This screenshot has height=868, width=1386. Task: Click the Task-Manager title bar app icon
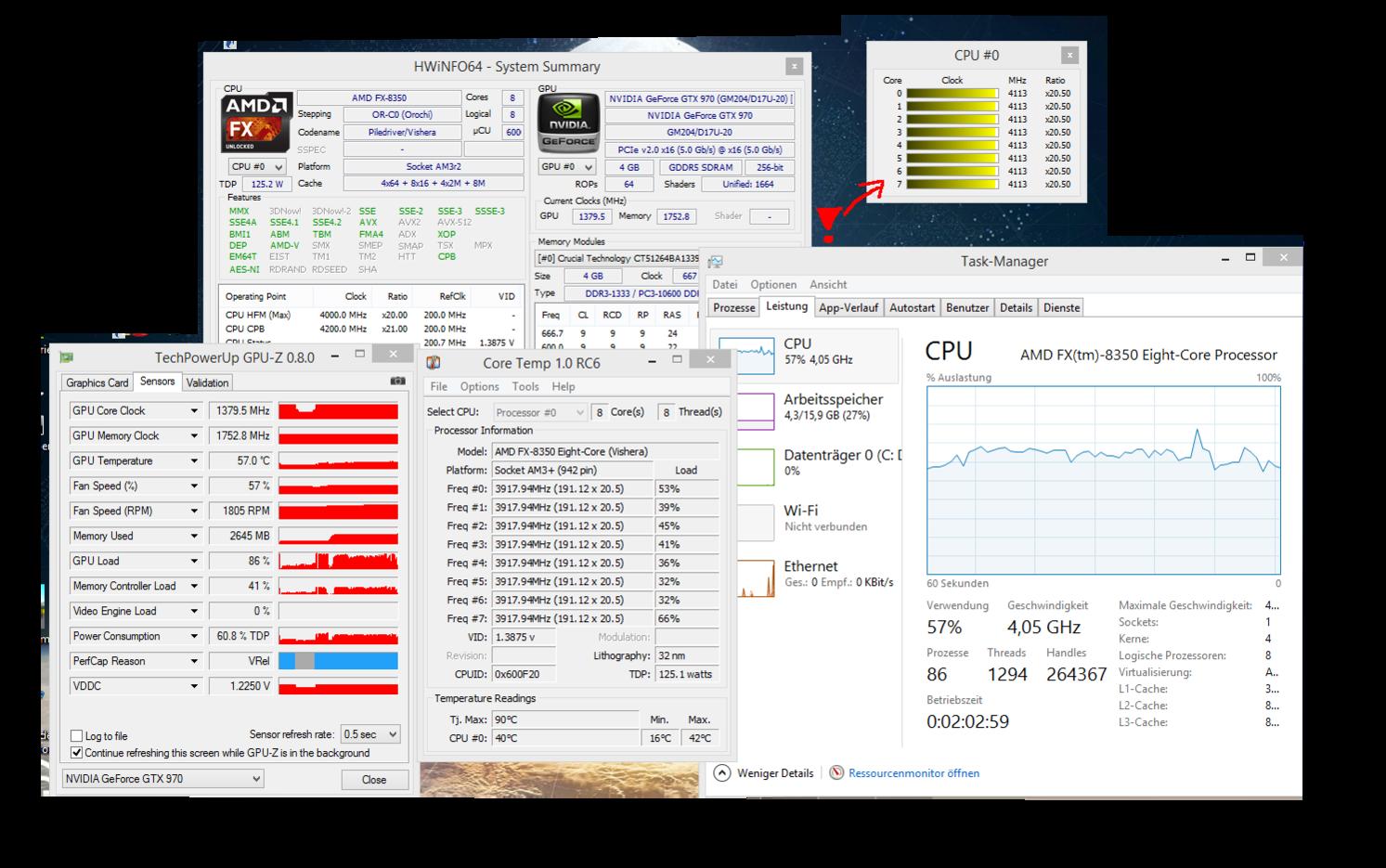[715, 262]
